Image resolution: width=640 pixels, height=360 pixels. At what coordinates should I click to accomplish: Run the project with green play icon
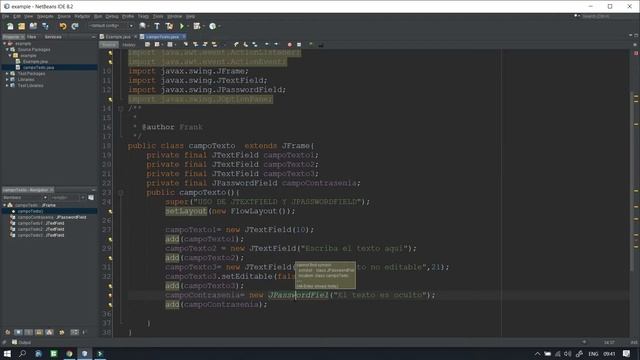point(182,26)
